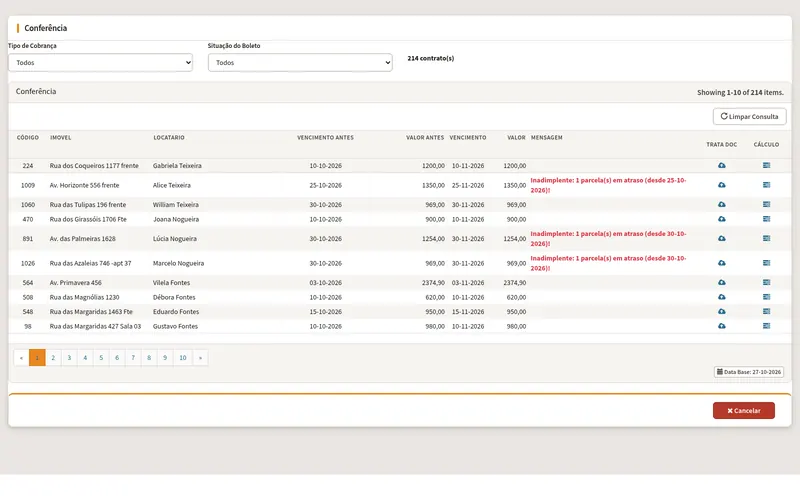Open calculation icon for Alice Teixeira

click(766, 185)
